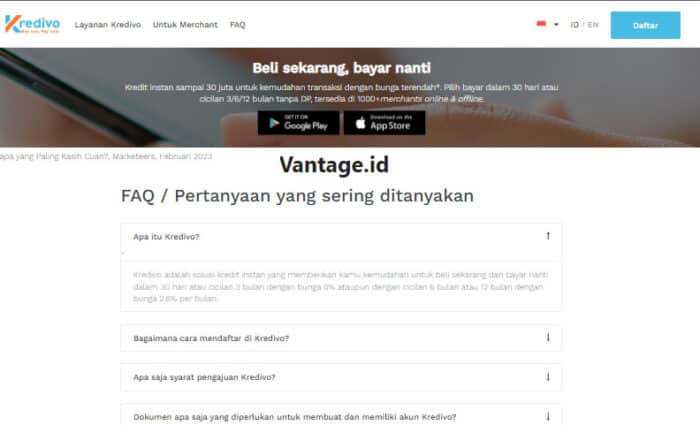The image size is (700, 425).
Task: Click the down arrow beside 'Apa saja syarat pengajuan Kredivo?'
Action: coord(548,376)
